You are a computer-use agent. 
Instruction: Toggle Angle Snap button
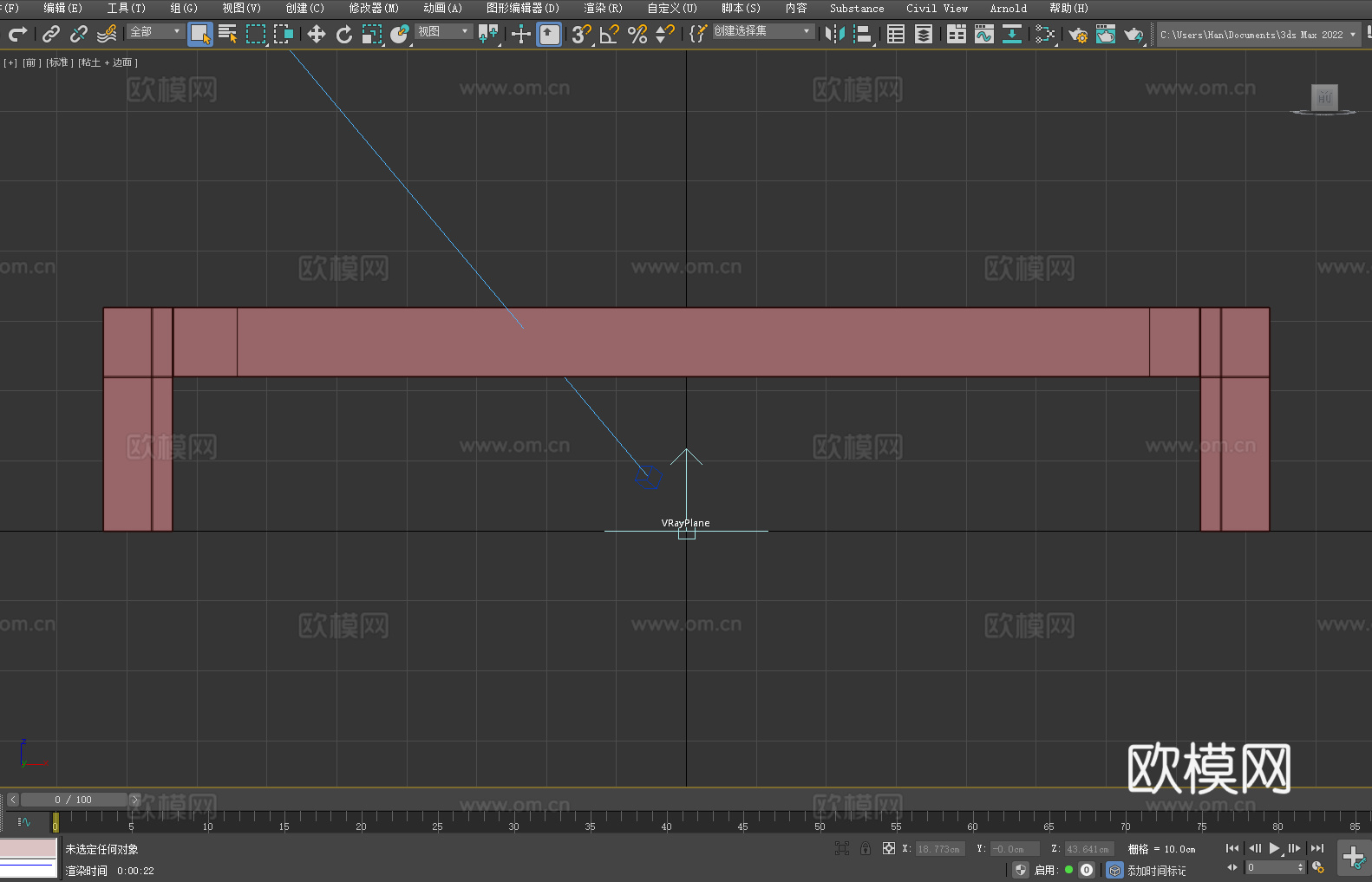[x=610, y=34]
